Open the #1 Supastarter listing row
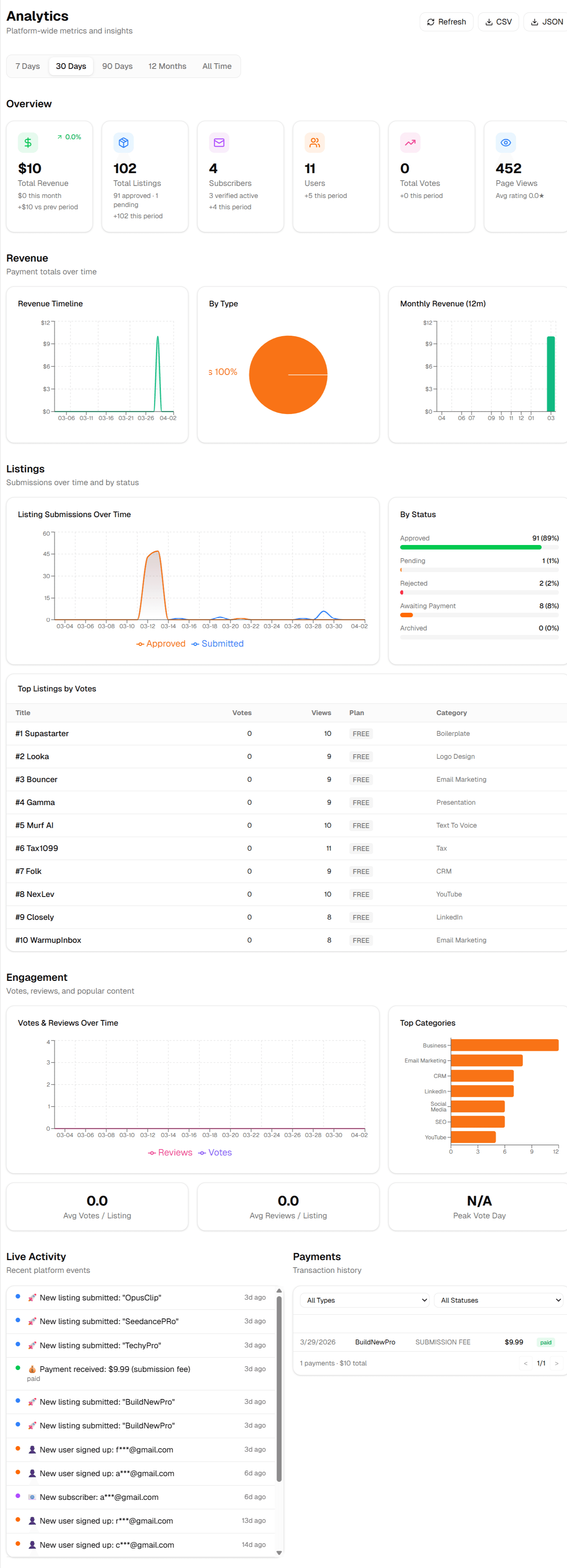This screenshot has height=1568, width=567. 287,734
